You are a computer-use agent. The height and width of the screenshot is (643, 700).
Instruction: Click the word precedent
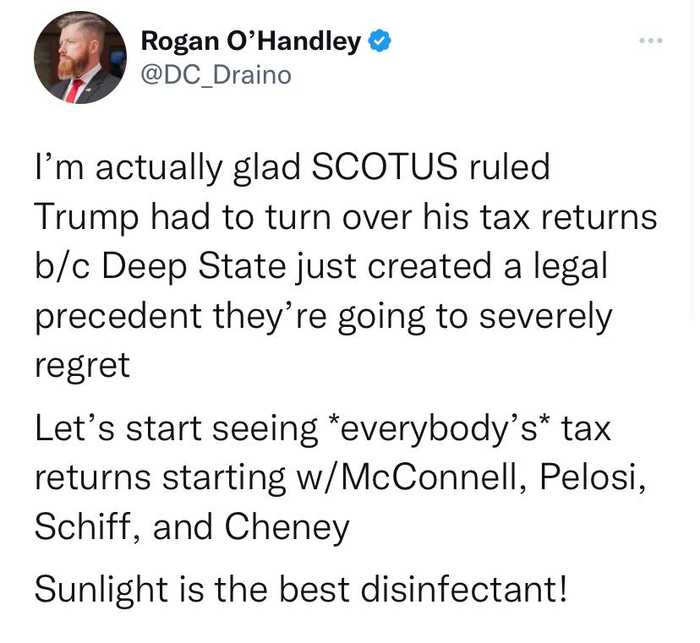118,317
